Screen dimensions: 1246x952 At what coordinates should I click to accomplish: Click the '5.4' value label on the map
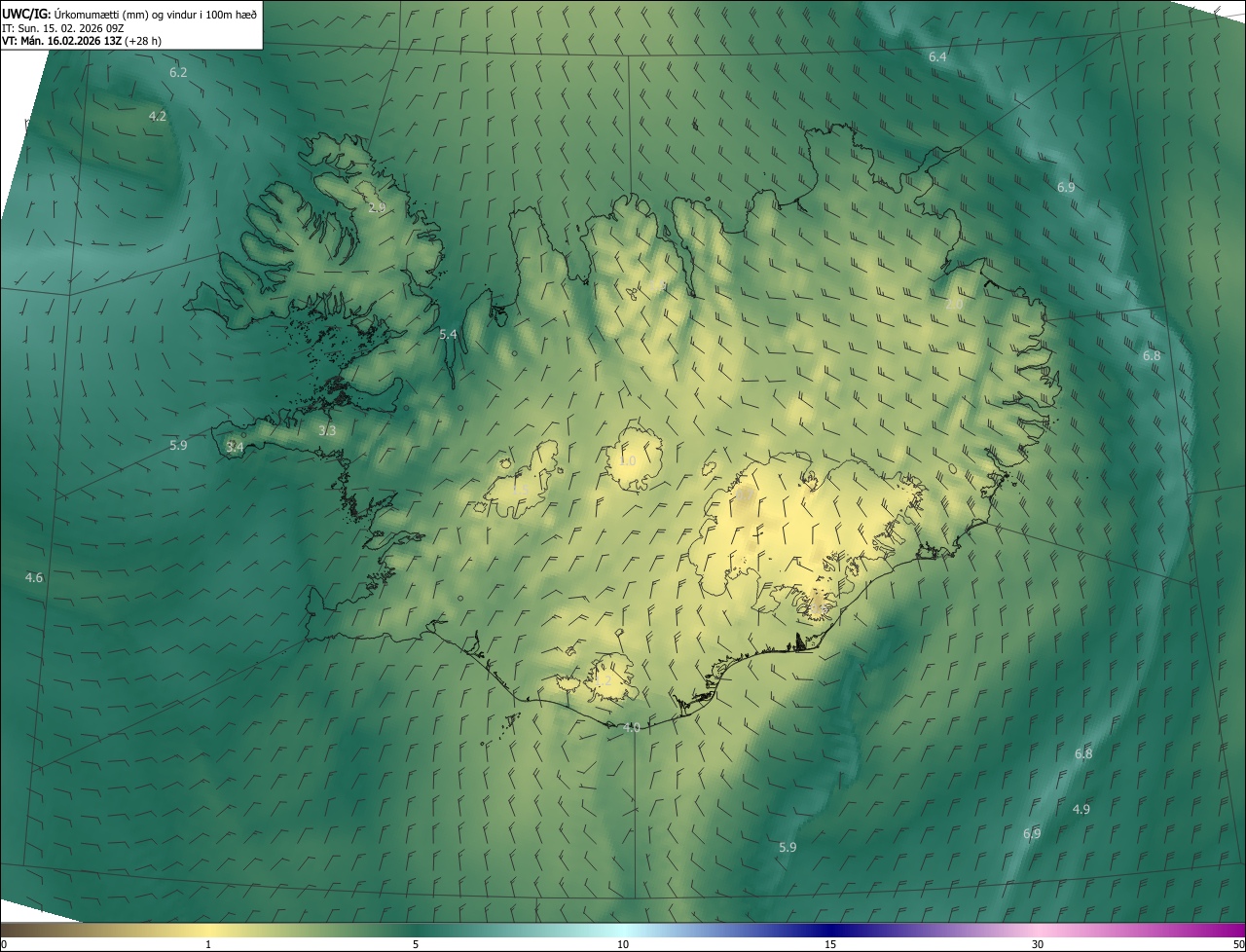(448, 334)
